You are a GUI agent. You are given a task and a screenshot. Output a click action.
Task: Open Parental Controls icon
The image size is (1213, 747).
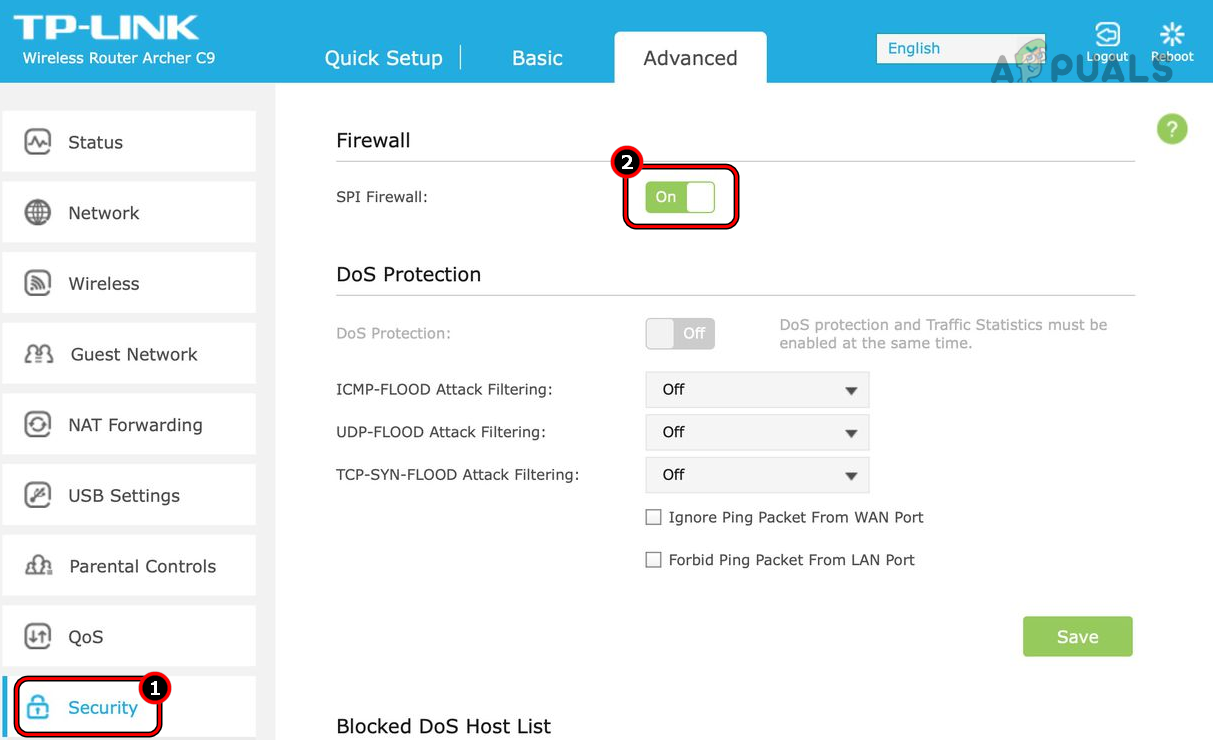[37, 565]
